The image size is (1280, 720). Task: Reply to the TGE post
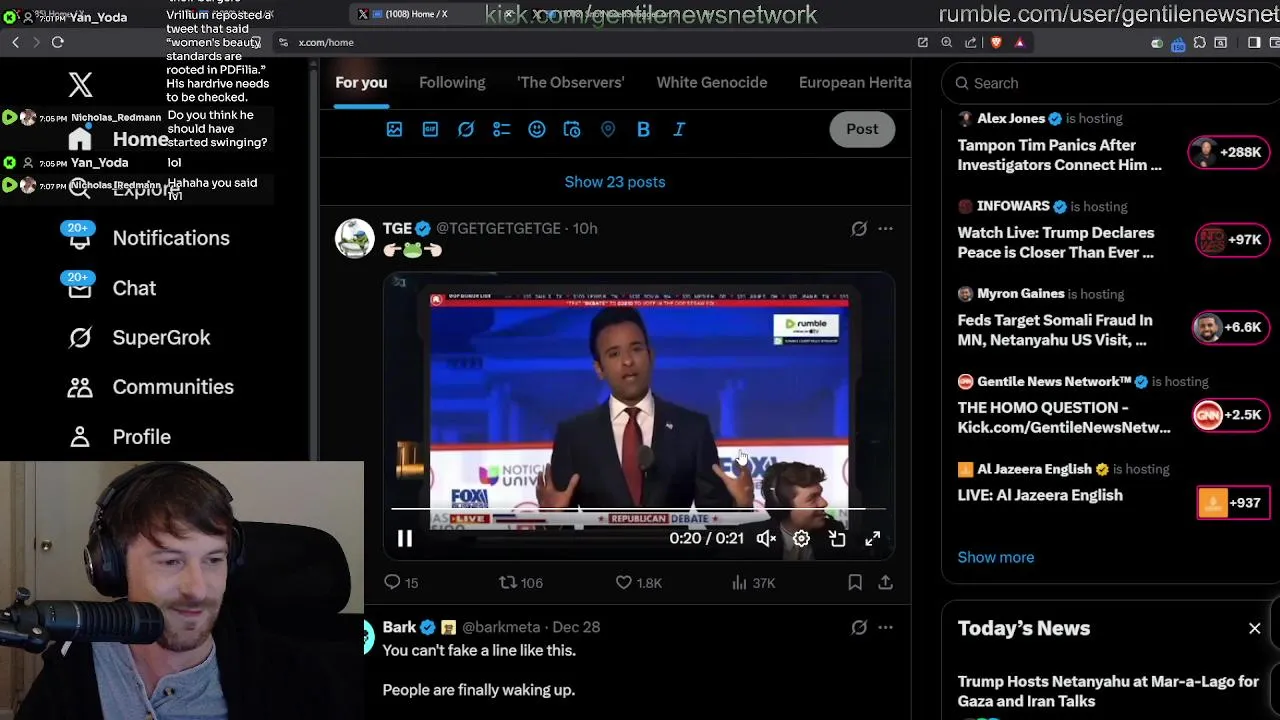click(x=401, y=582)
